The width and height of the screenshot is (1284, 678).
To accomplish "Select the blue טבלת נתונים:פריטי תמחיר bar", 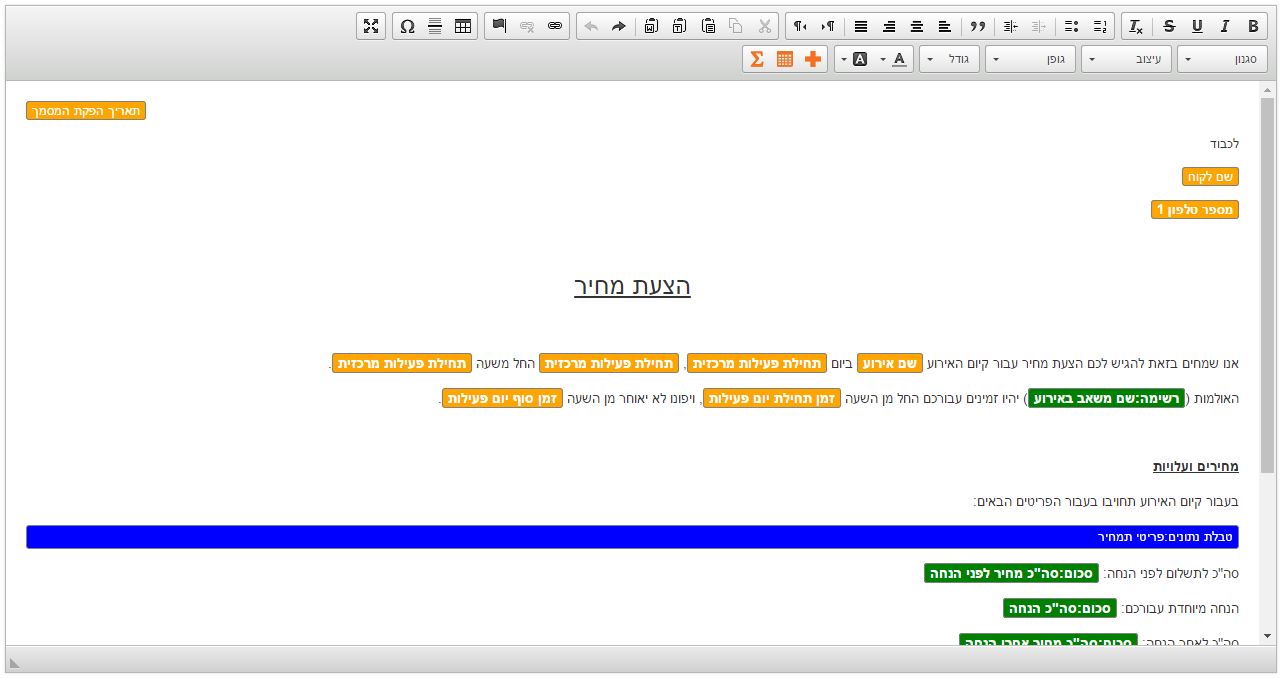I will pos(632,537).
